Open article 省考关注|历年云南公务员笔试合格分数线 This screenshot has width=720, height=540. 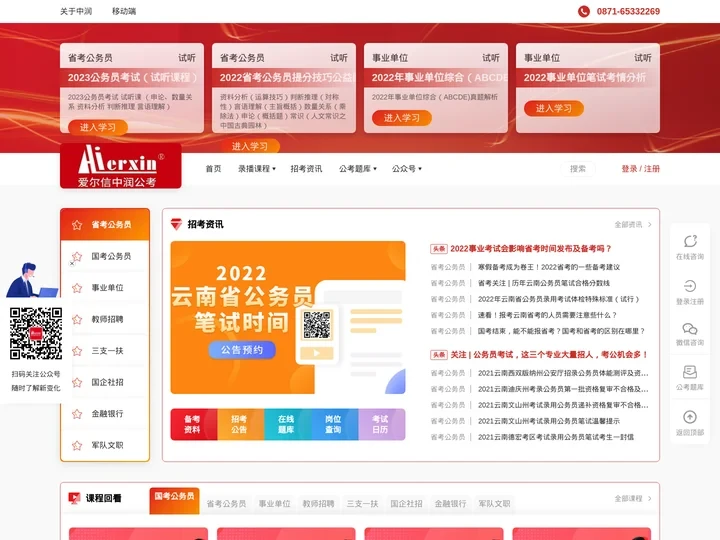544,283
